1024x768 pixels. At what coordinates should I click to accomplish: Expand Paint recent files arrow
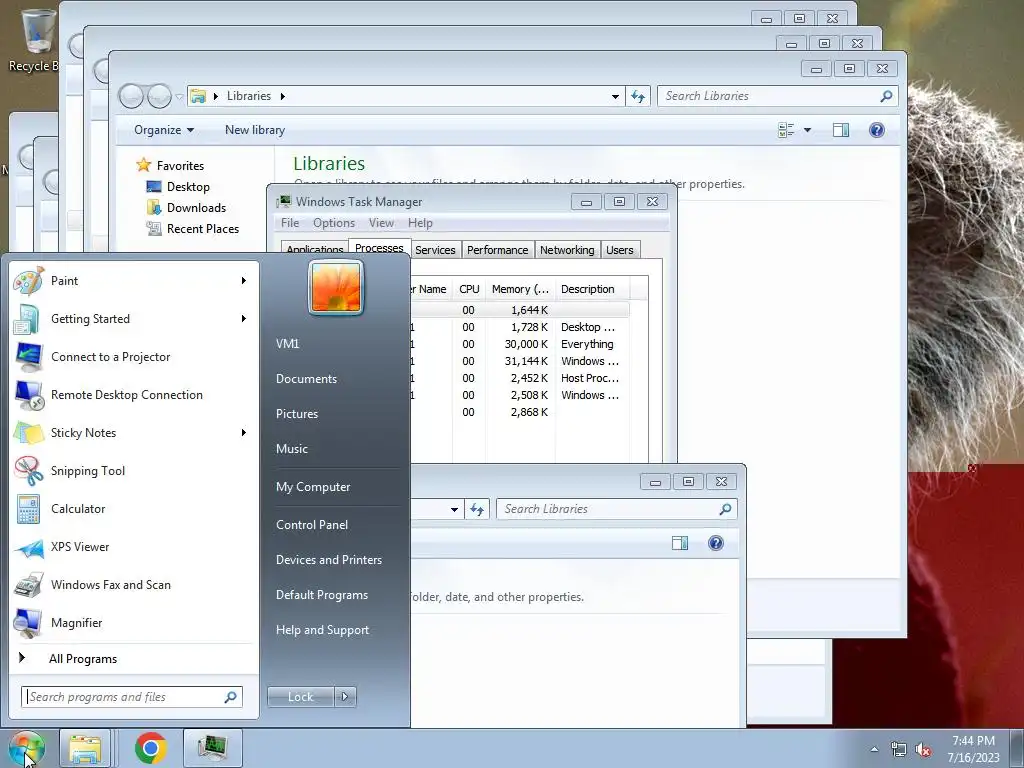click(244, 281)
